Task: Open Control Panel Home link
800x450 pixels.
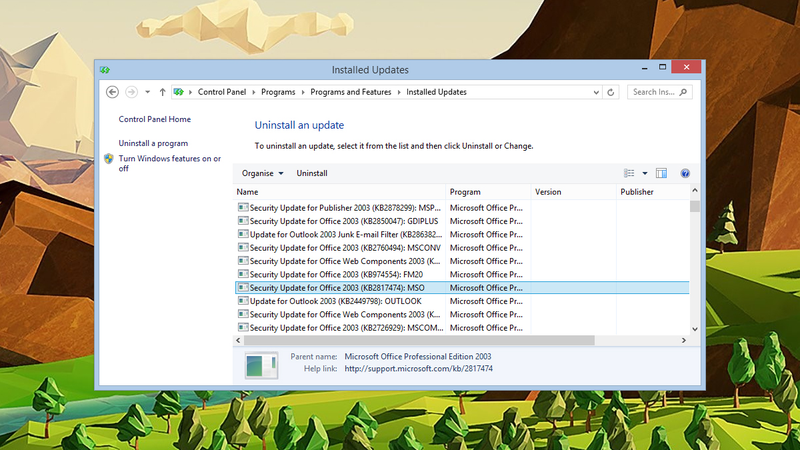Action: pos(155,119)
